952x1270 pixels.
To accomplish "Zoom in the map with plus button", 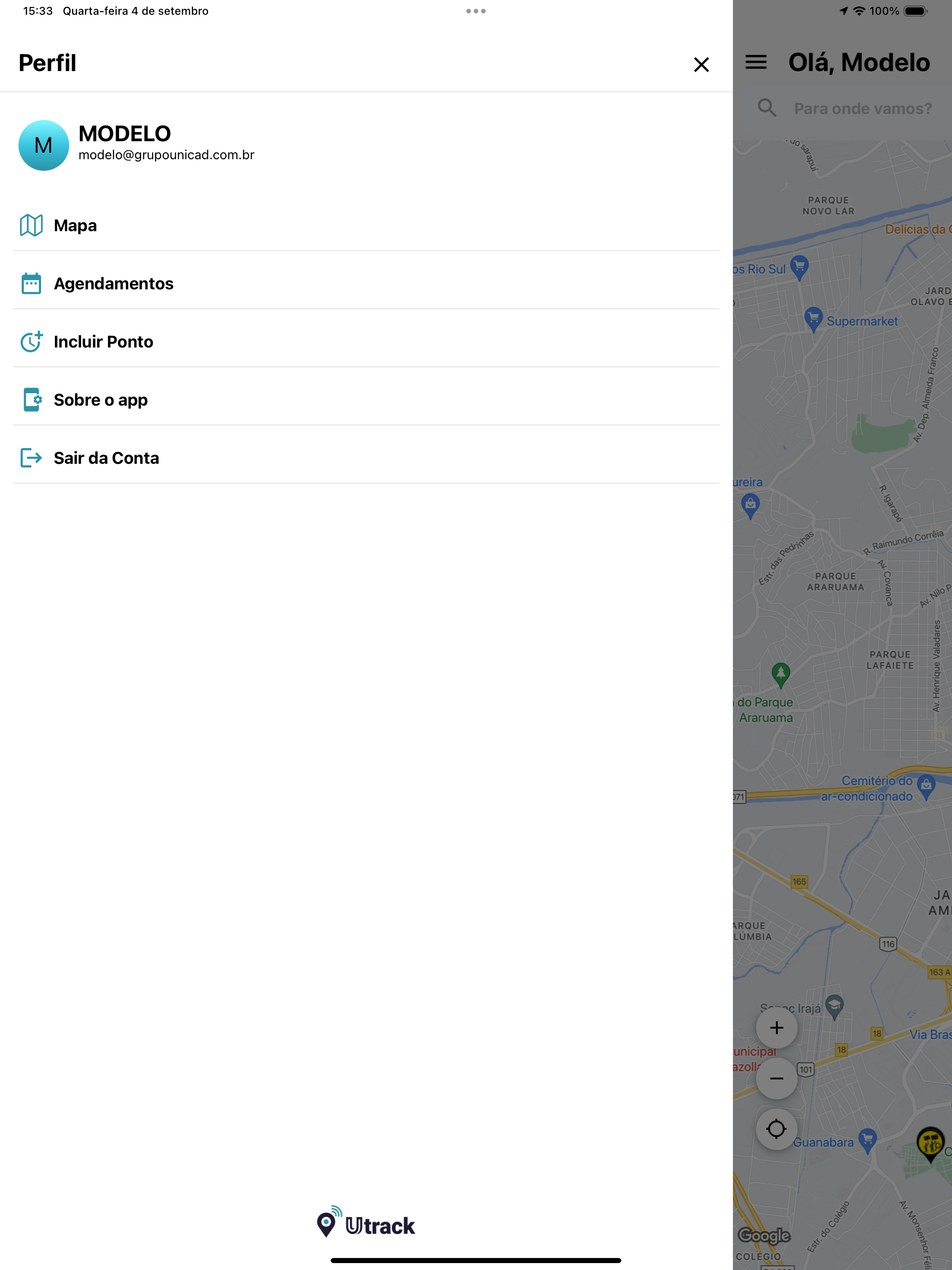I will click(776, 1028).
